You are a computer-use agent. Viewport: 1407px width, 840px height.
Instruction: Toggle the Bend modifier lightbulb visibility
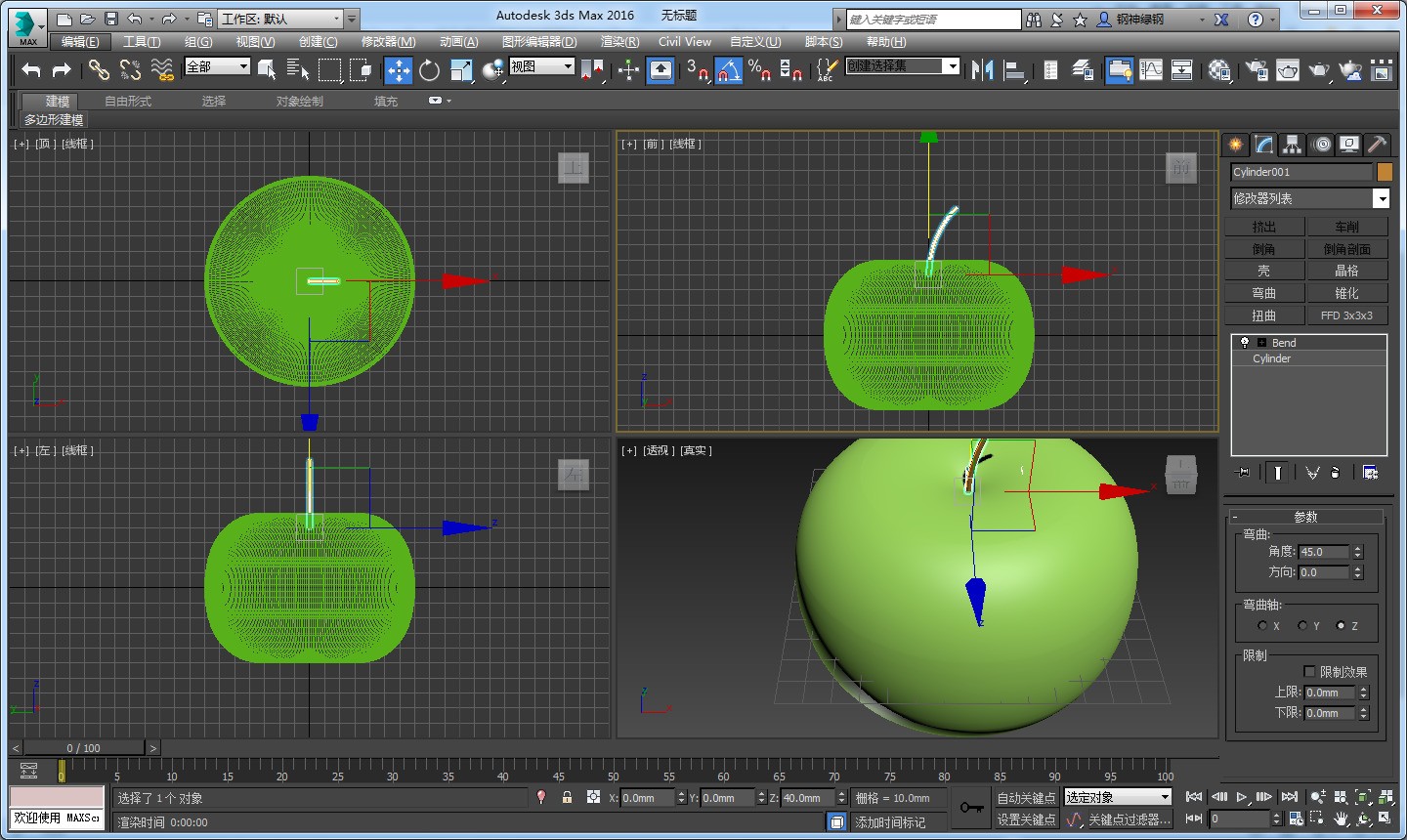(1245, 343)
